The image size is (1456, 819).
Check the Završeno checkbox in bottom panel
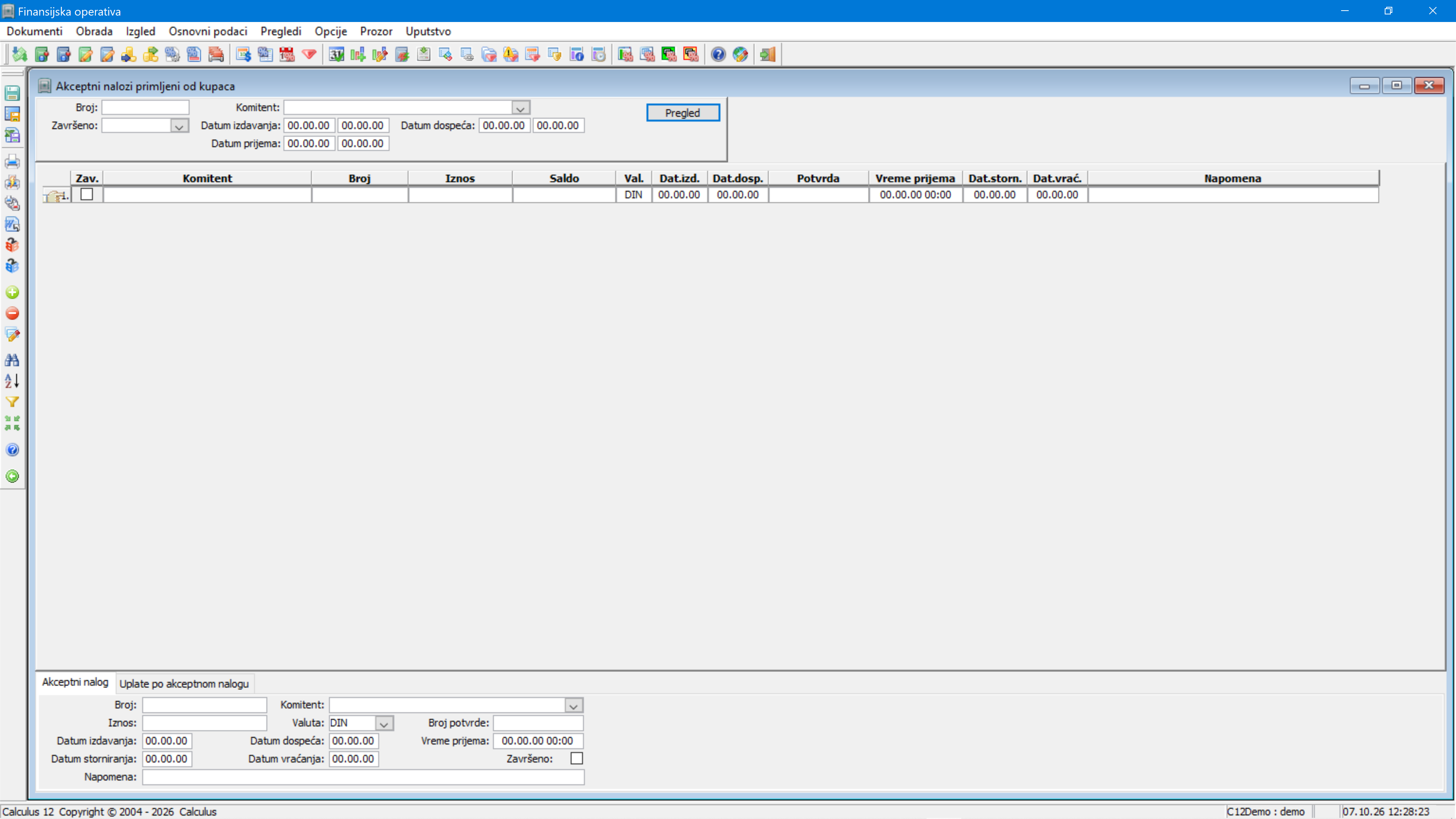[x=576, y=758]
